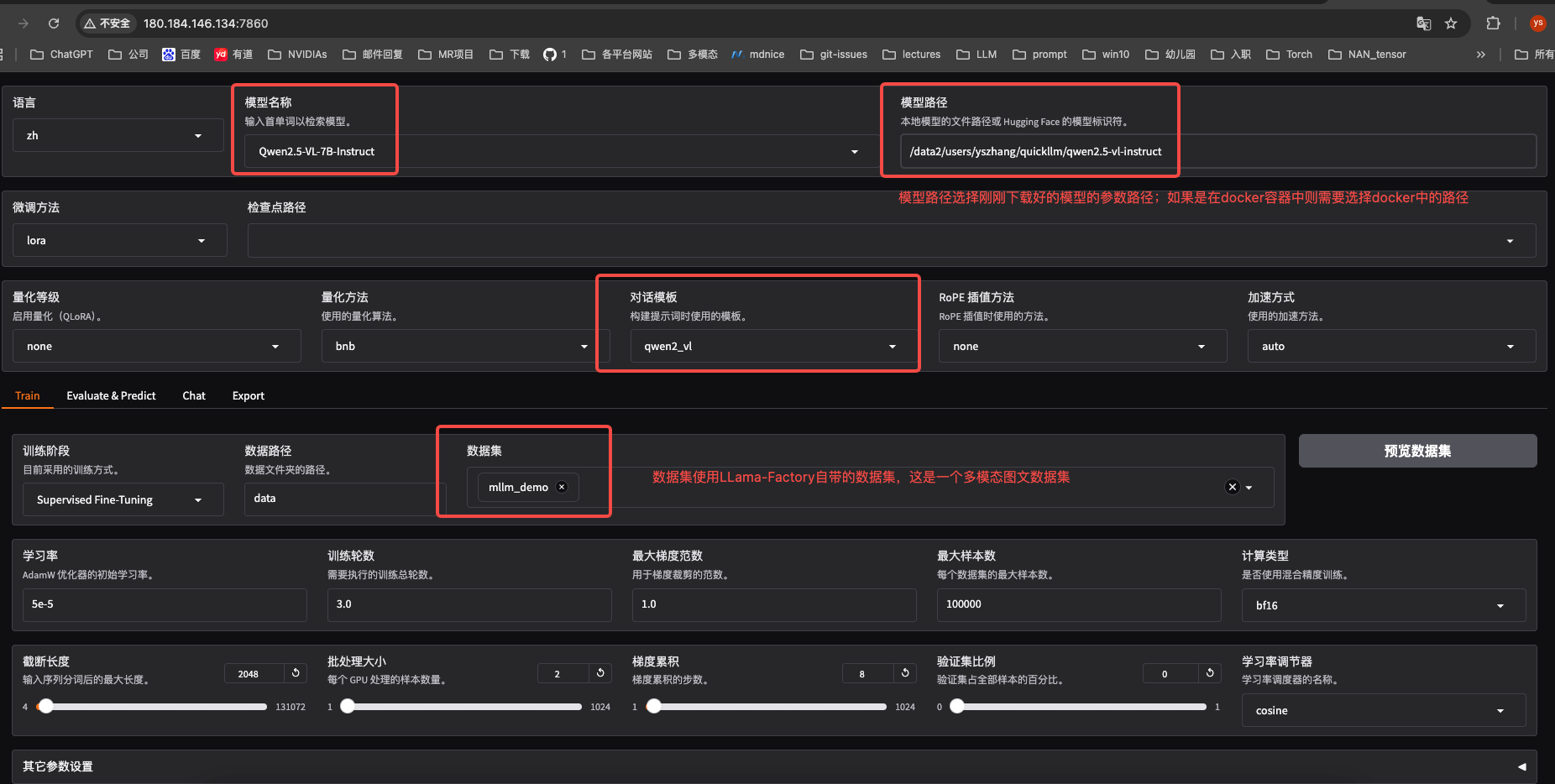This screenshot has height=784, width=1555.
Task: Open the ys profile avatar
Action: click(x=1537, y=24)
